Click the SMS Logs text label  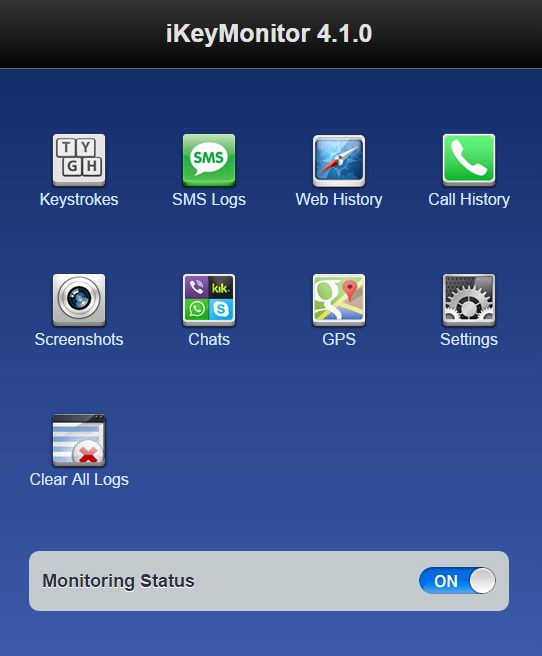click(x=209, y=200)
